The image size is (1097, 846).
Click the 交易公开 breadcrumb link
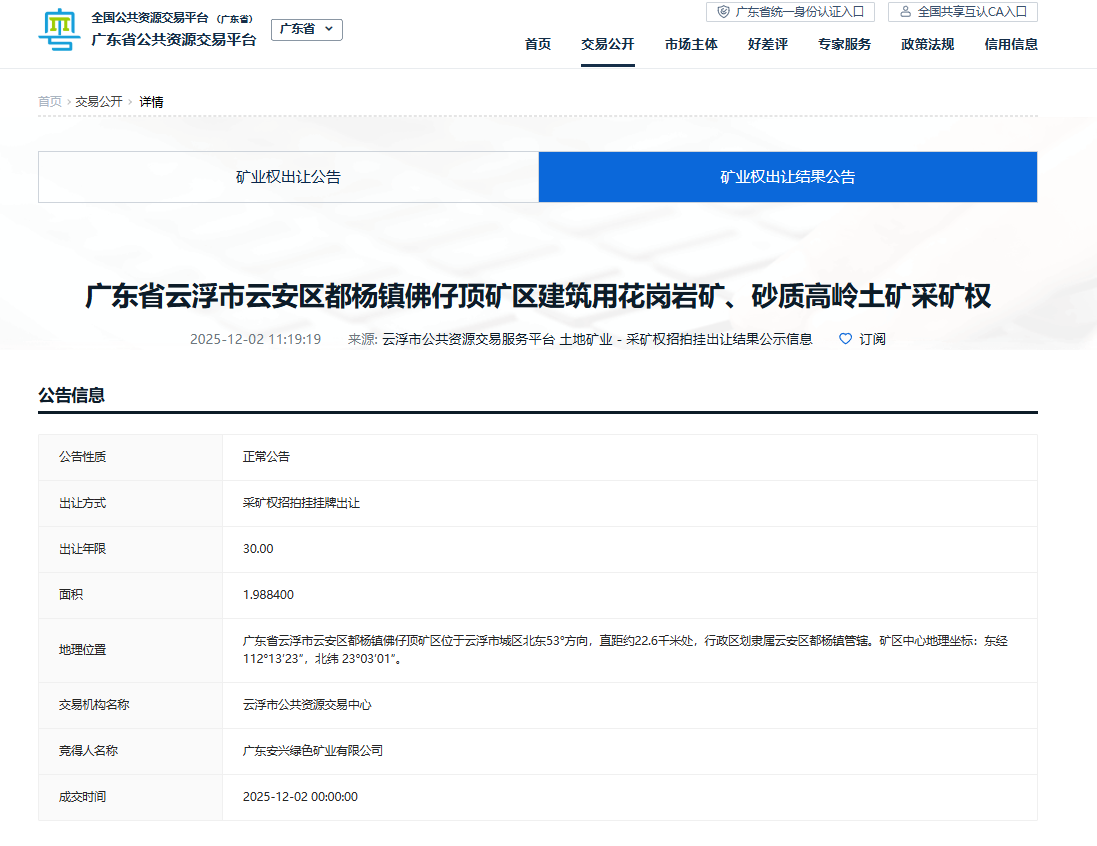[x=98, y=102]
